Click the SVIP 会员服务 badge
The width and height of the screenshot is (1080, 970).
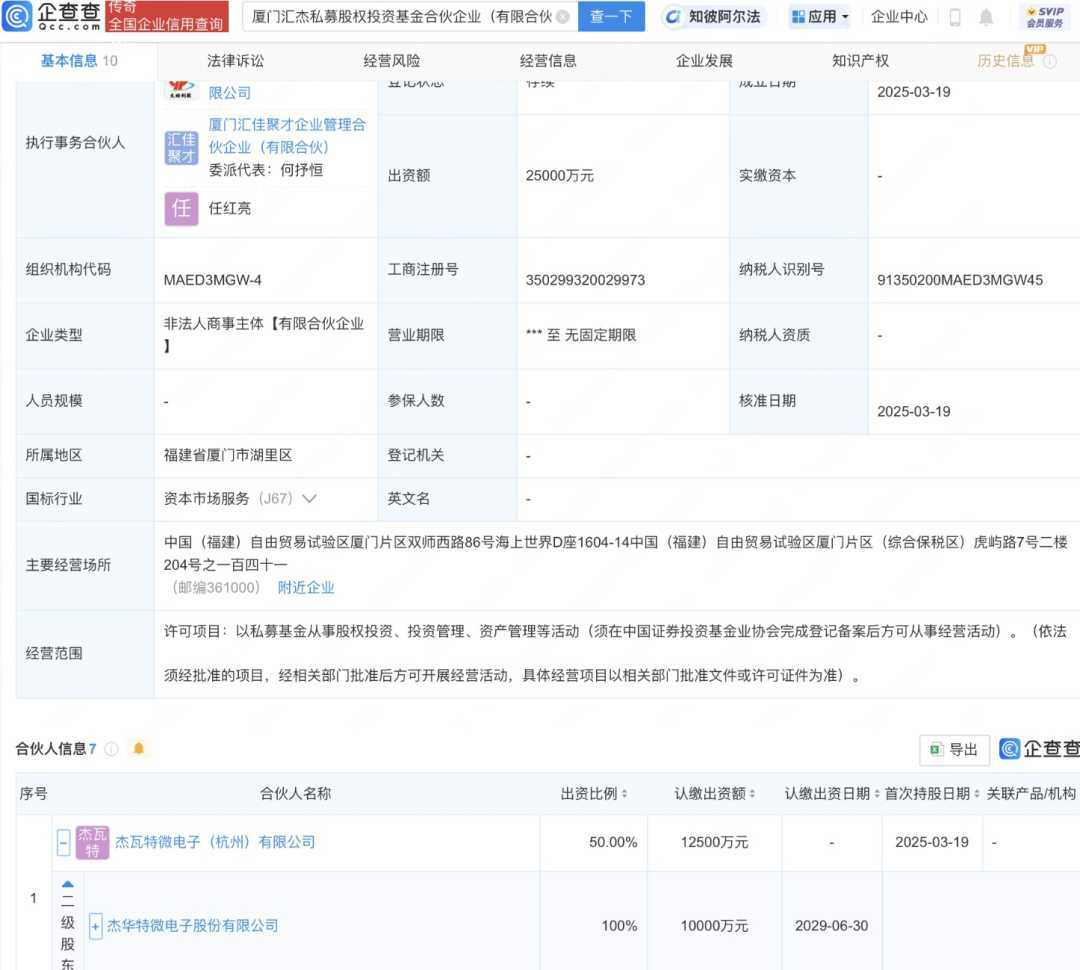coord(1045,17)
